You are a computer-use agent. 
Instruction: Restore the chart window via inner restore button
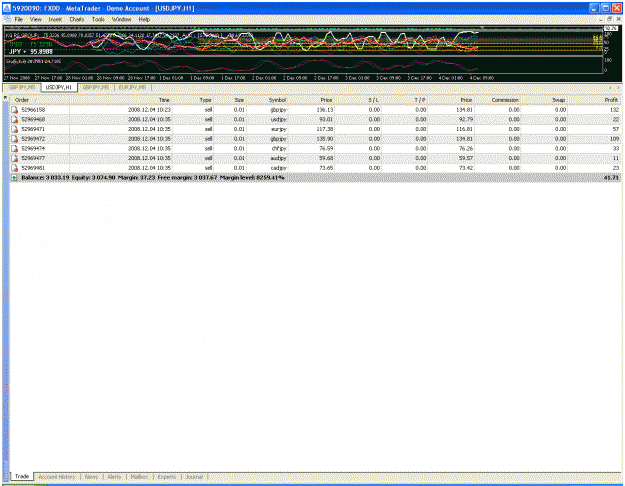609,19
